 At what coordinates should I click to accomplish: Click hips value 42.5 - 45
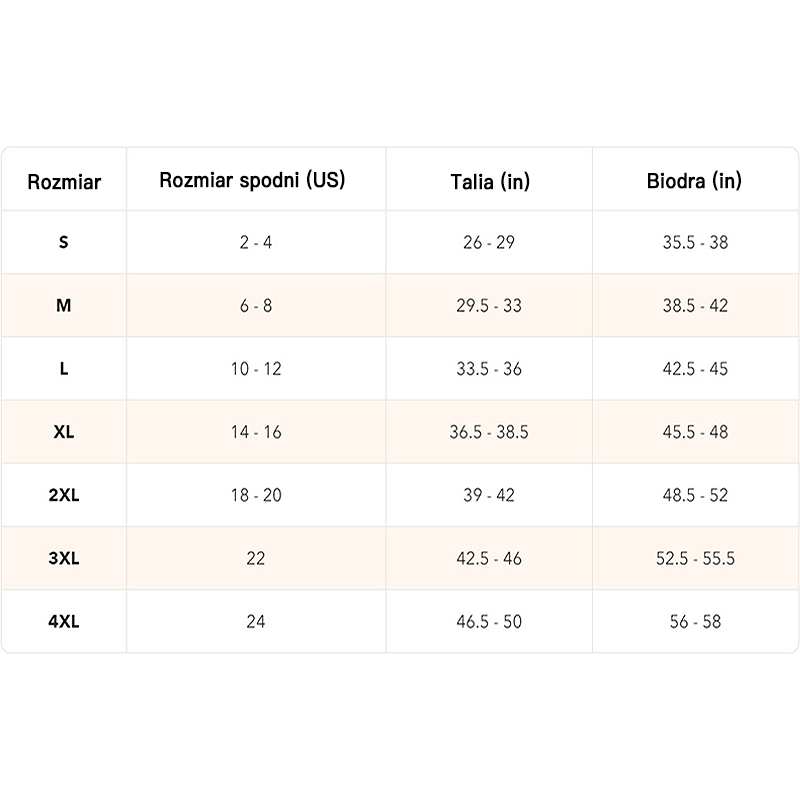pyautogui.click(x=695, y=369)
